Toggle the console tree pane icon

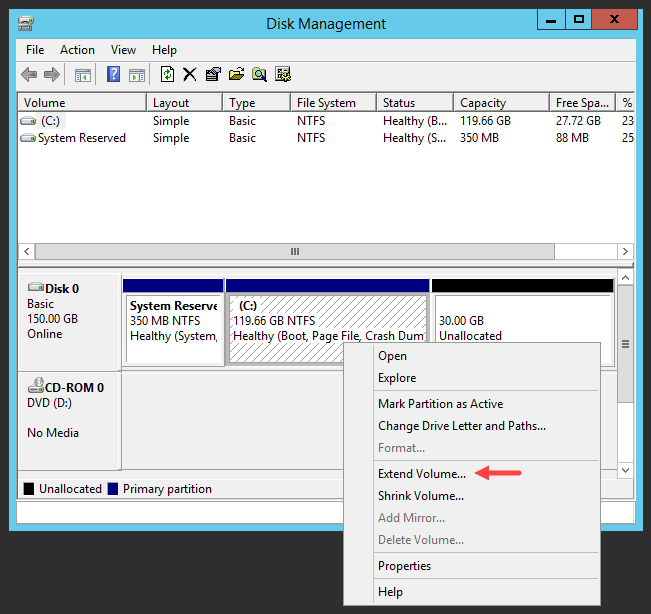pos(83,75)
